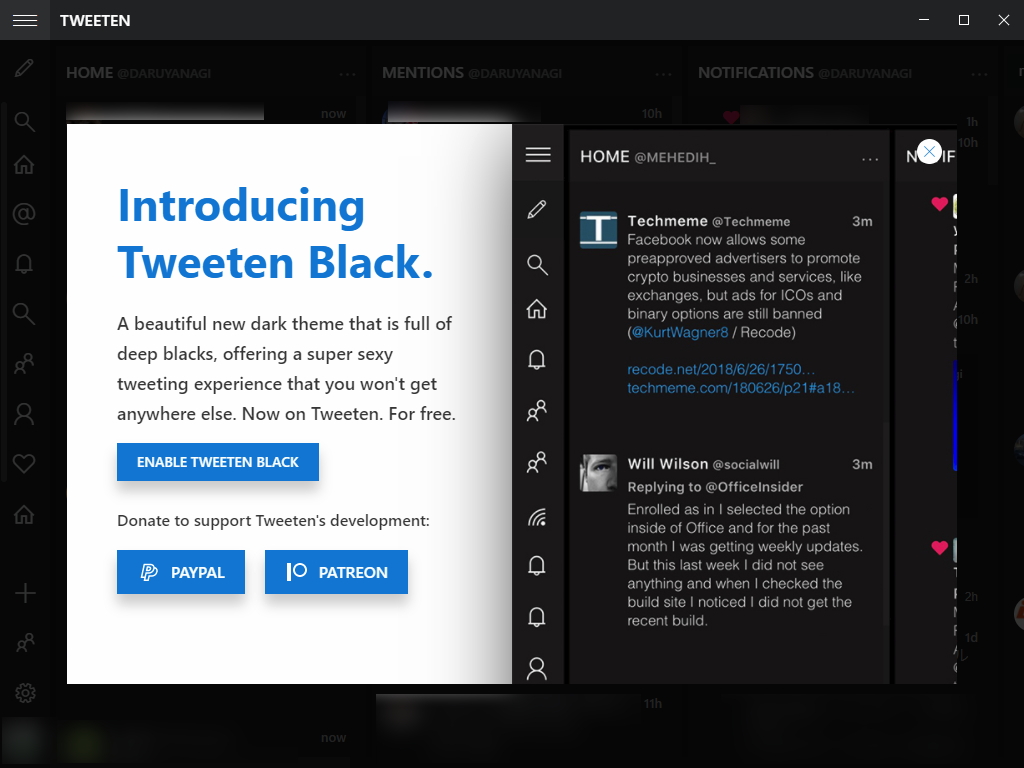Select the compose tweet pencil icon
Image resolution: width=1024 pixels, height=768 pixels.
25,68
